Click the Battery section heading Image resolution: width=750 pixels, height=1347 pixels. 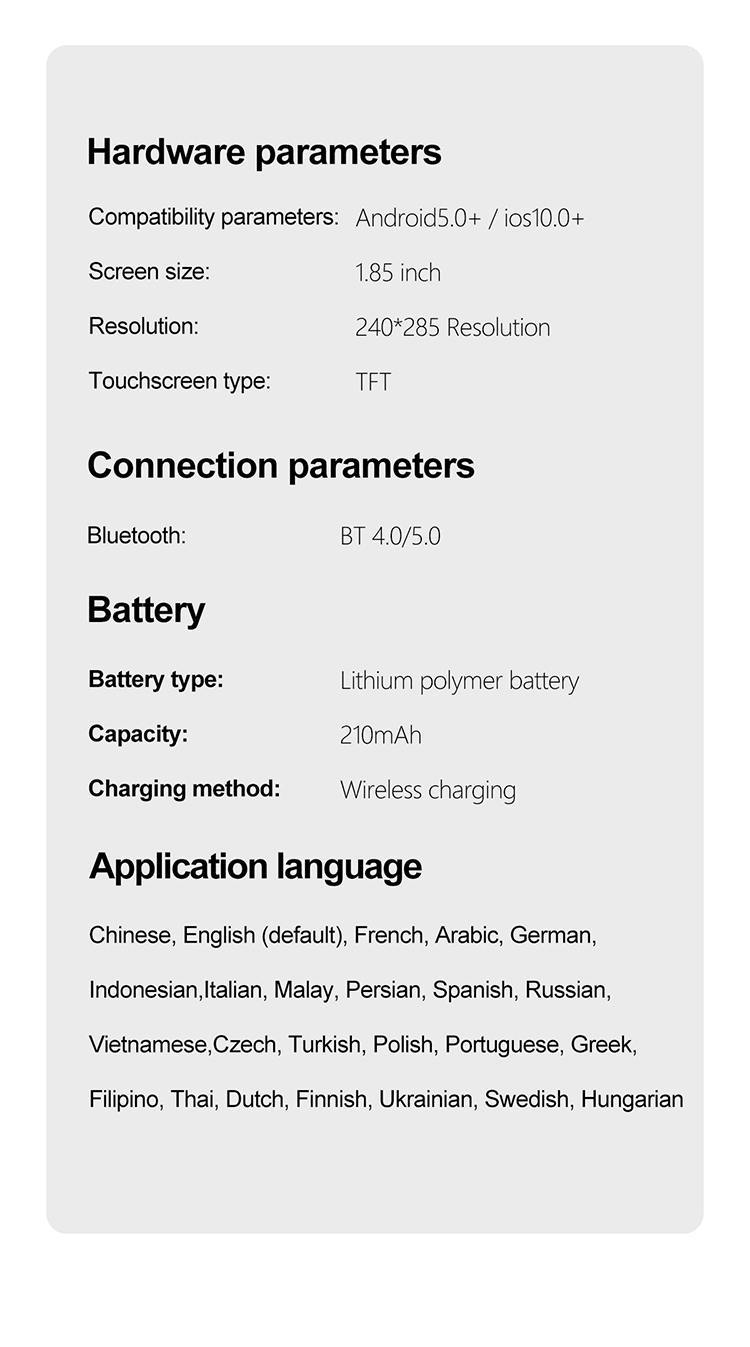tap(146, 610)
